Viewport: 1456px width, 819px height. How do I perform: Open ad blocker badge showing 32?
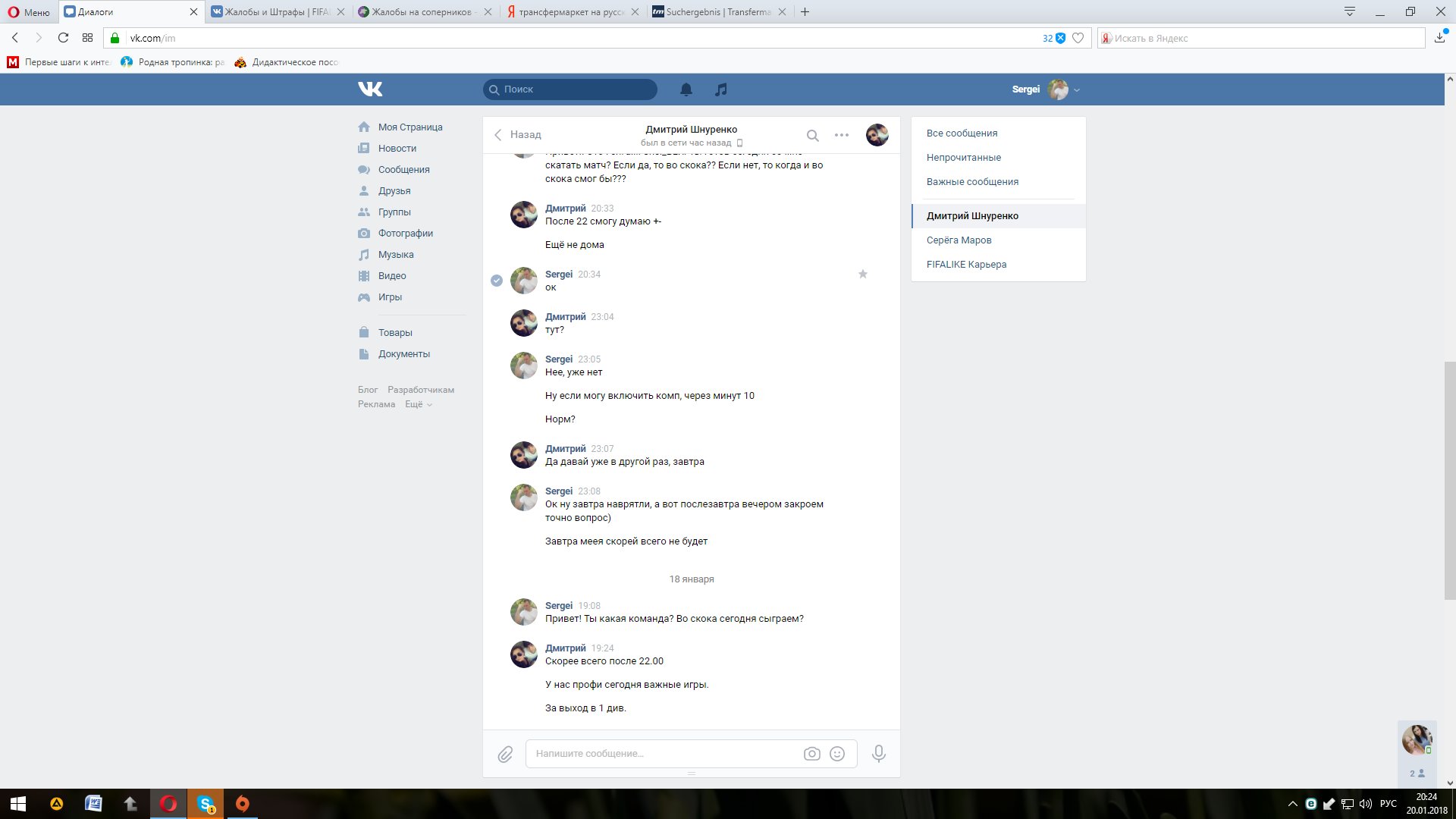point(1054,38)
